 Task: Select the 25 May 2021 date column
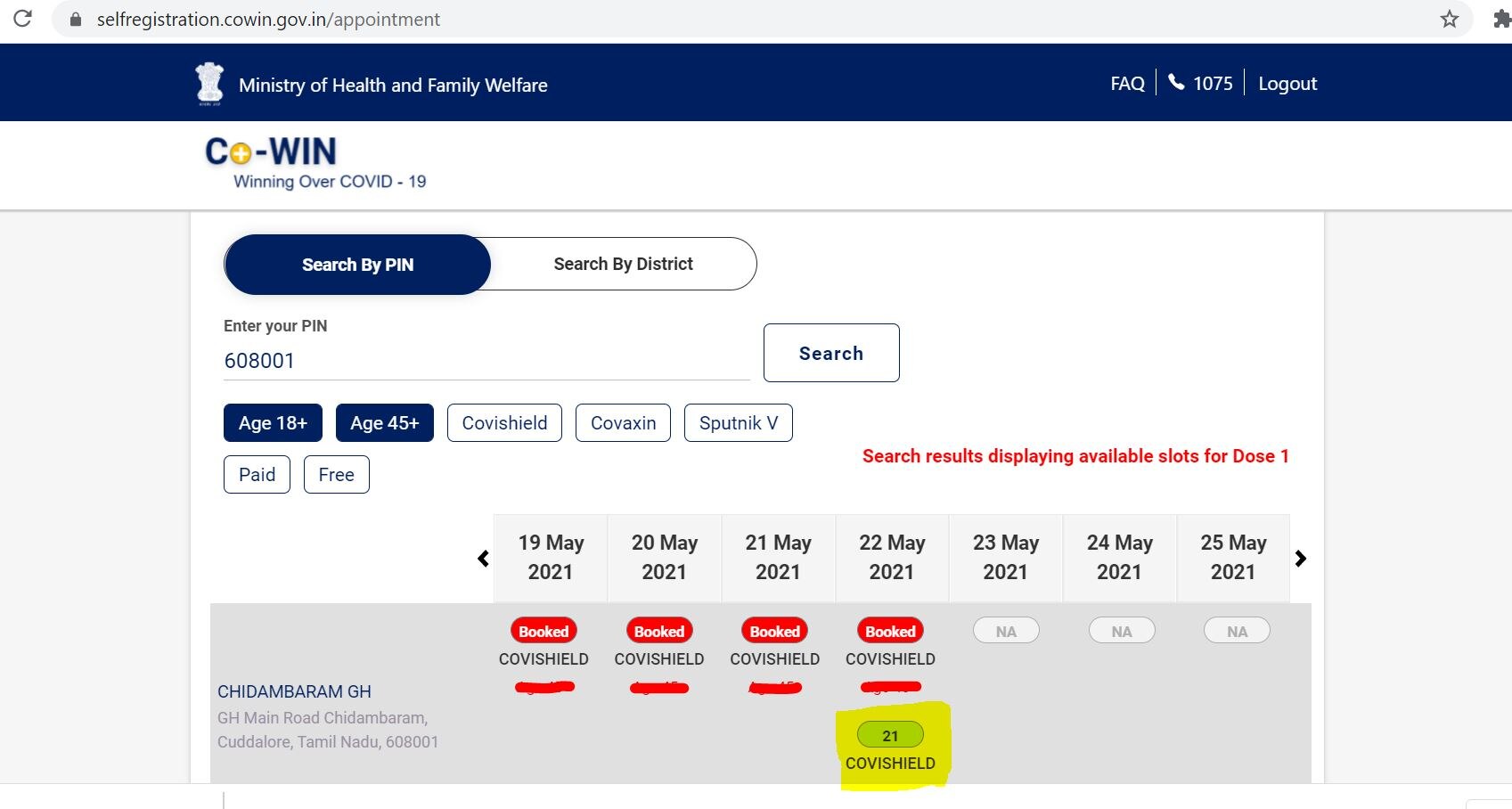tap(1233, 558)
